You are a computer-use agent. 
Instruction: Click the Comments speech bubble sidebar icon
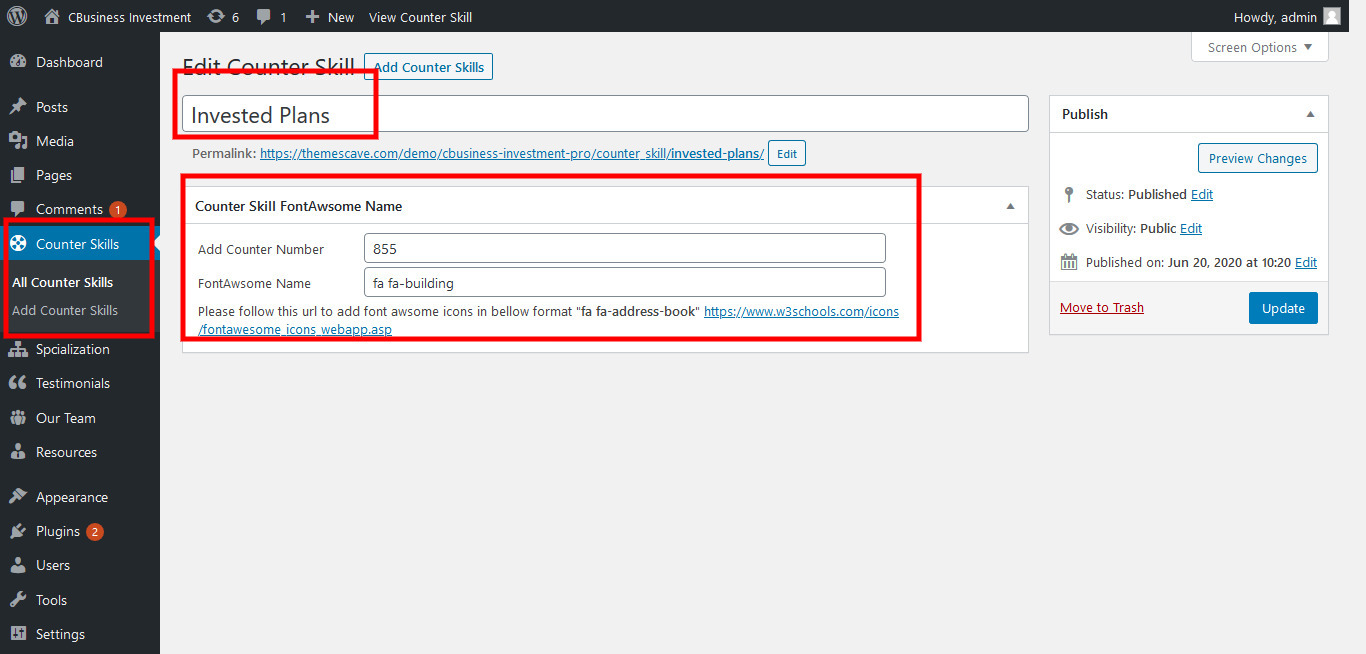(18, 209)
